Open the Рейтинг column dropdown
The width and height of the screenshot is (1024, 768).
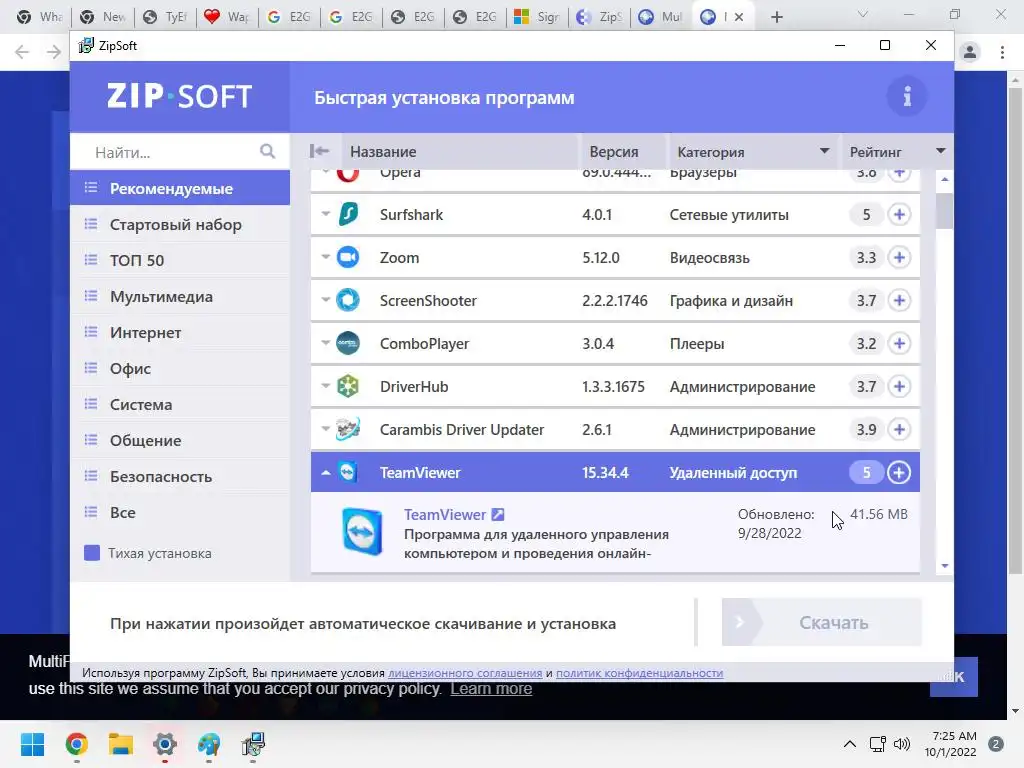(940, 151)
